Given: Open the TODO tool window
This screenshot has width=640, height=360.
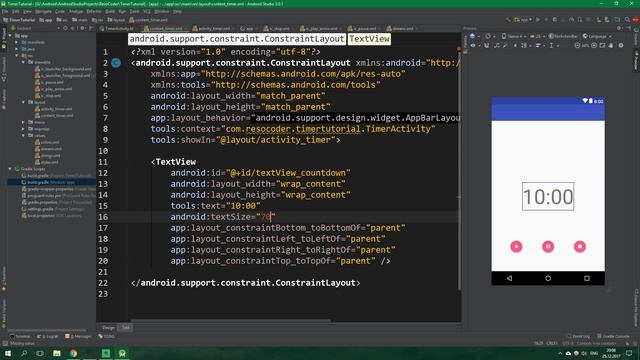Looking at the screenshot, I should tap(107, 336).
